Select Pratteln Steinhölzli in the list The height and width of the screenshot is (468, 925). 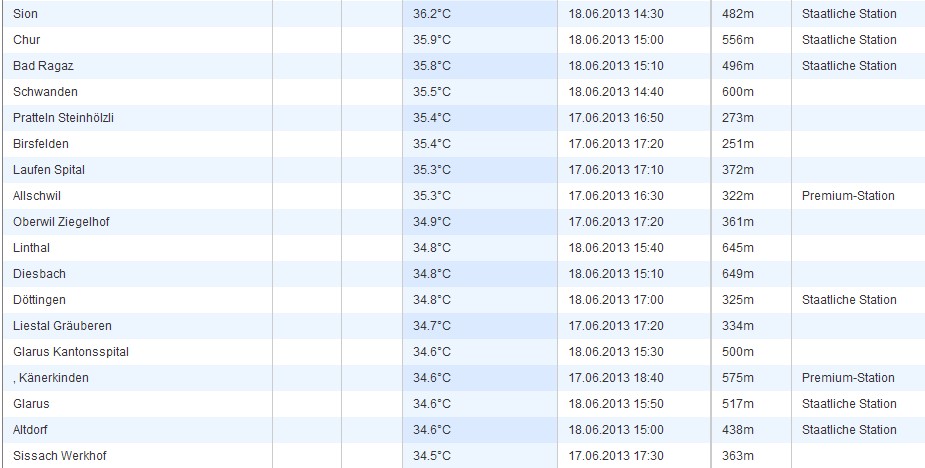click(x=63, y=118)
